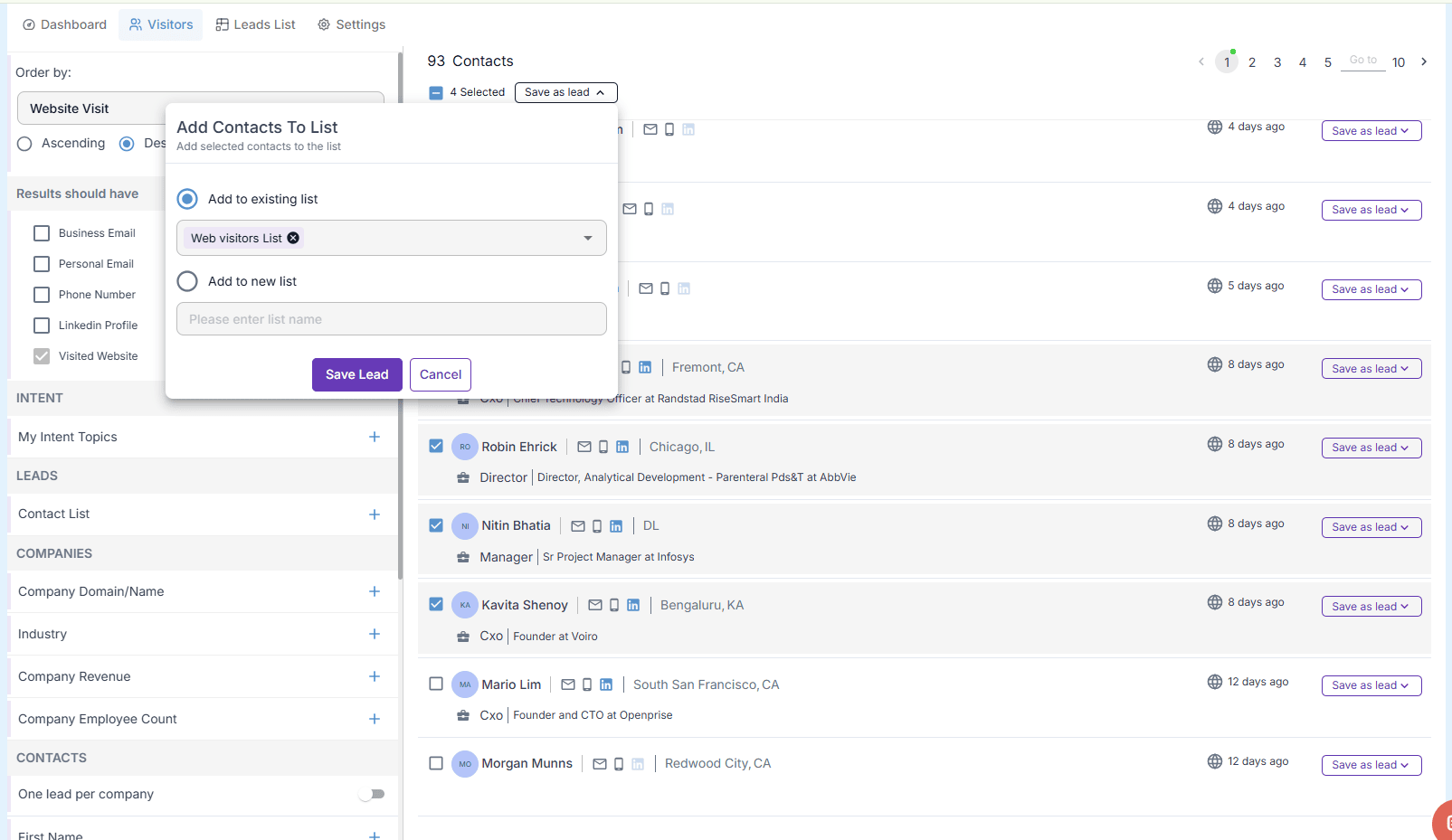Viewport: 1452px width, 840px height.
Task: Click email icon next to Morgan Munns
Action: [600, 764]
